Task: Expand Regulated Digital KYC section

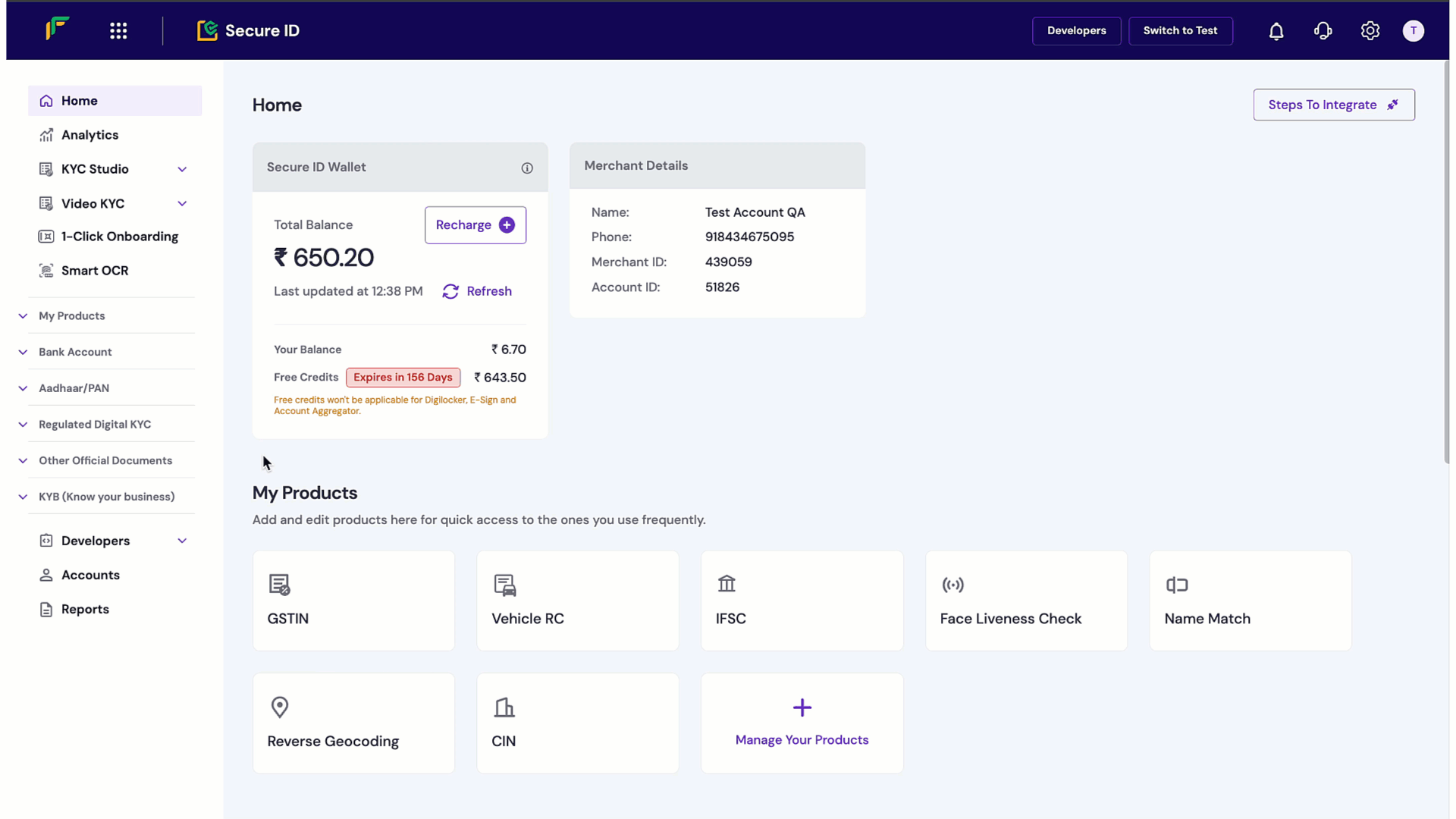Action: 94,425
